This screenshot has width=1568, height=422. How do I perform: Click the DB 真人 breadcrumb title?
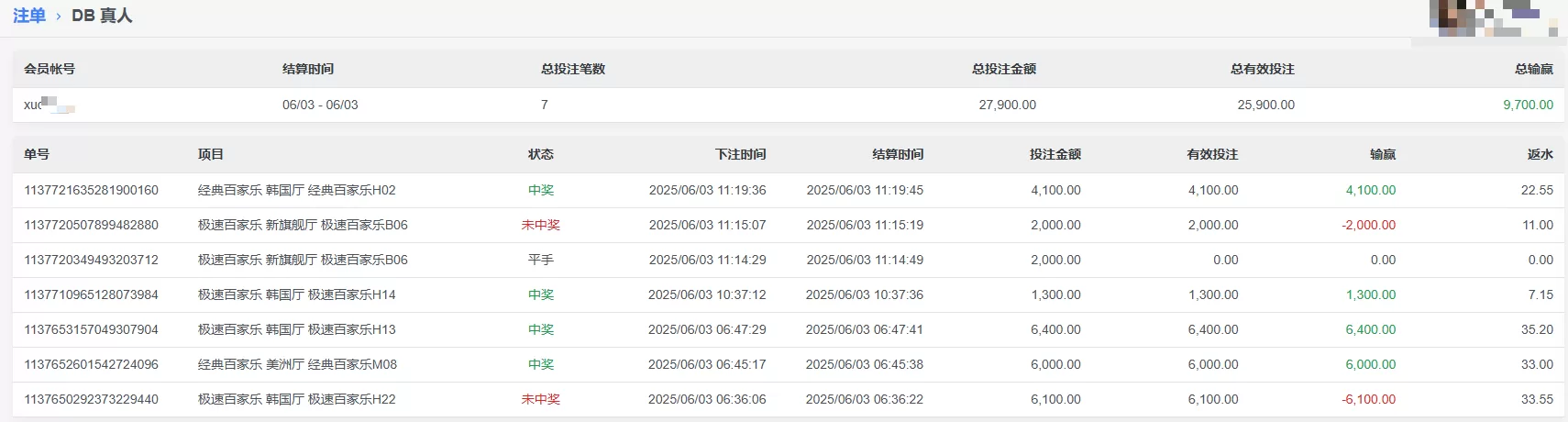[x=102, y=16]
